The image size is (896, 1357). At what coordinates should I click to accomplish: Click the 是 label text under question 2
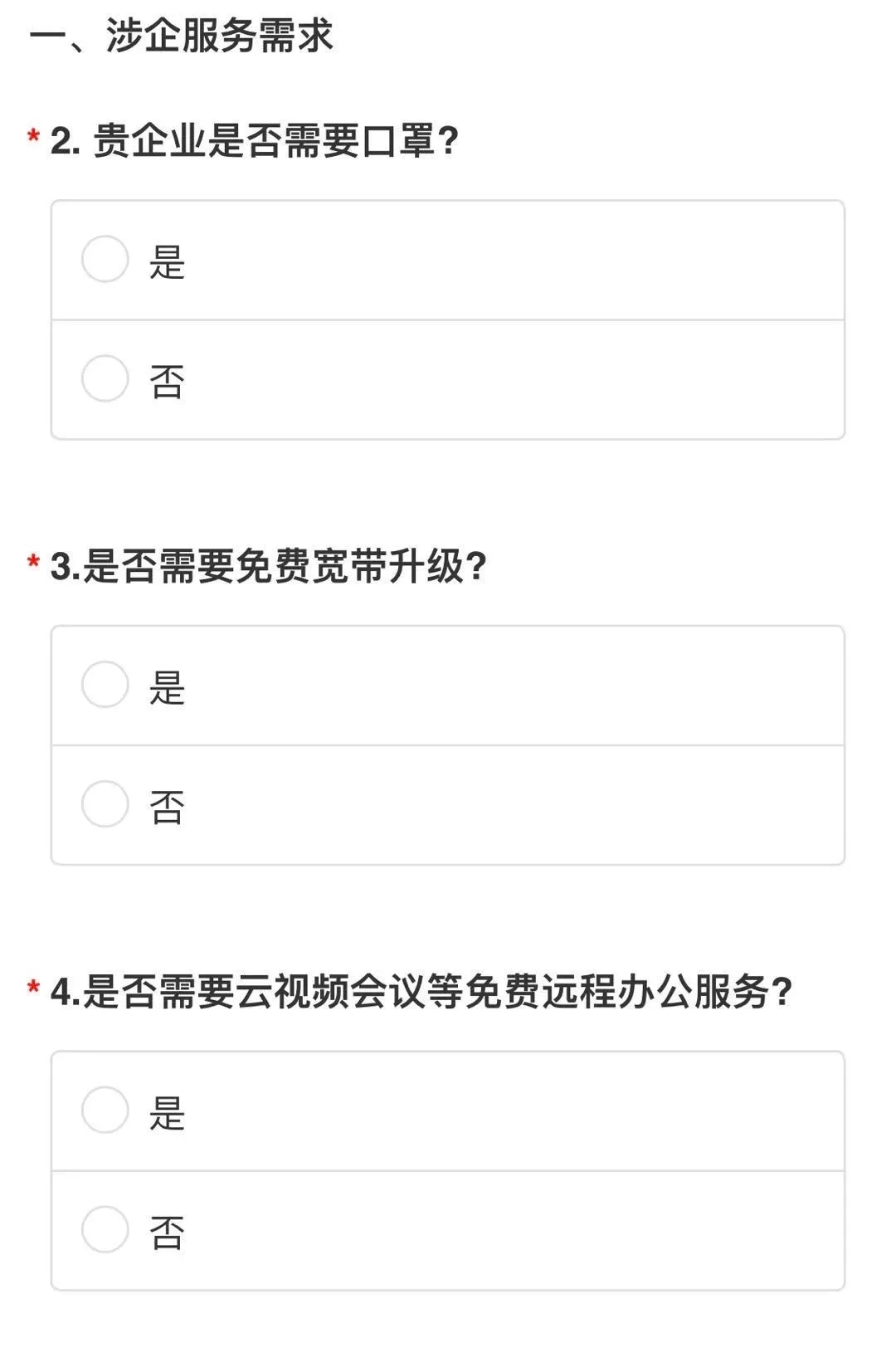[x=167, y=262]
